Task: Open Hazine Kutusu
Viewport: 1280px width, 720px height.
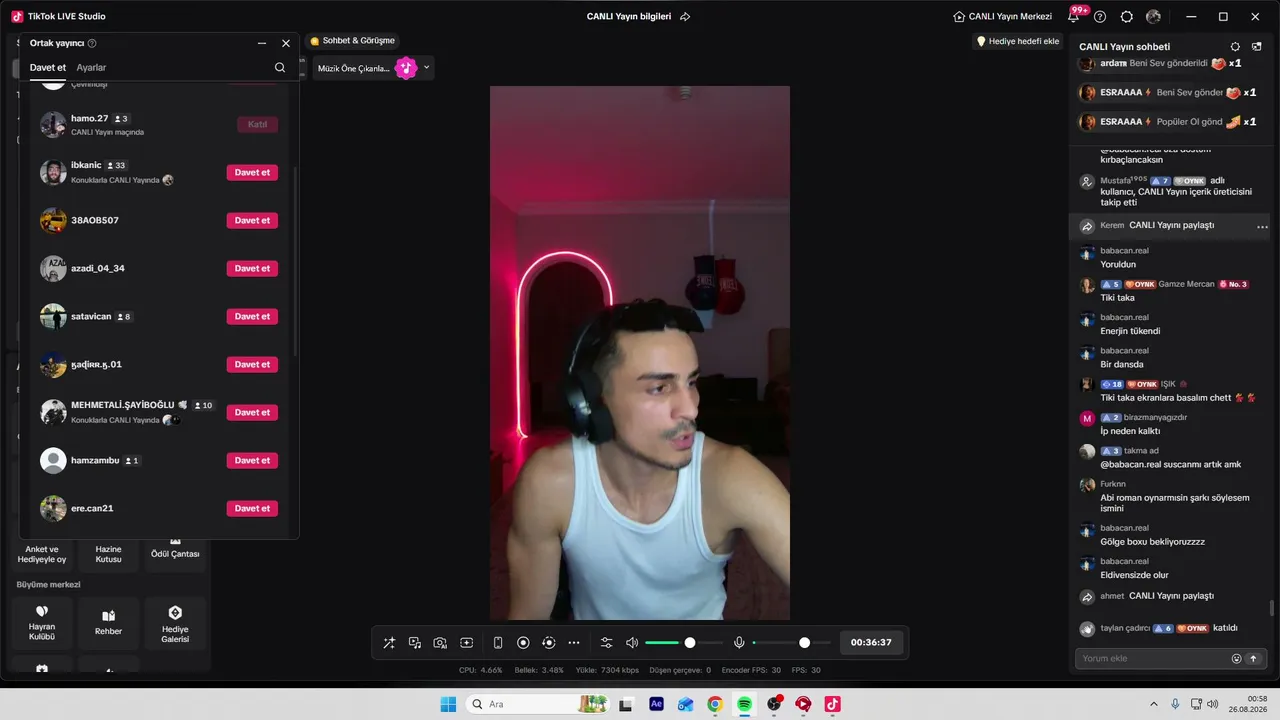Action: 108,552
